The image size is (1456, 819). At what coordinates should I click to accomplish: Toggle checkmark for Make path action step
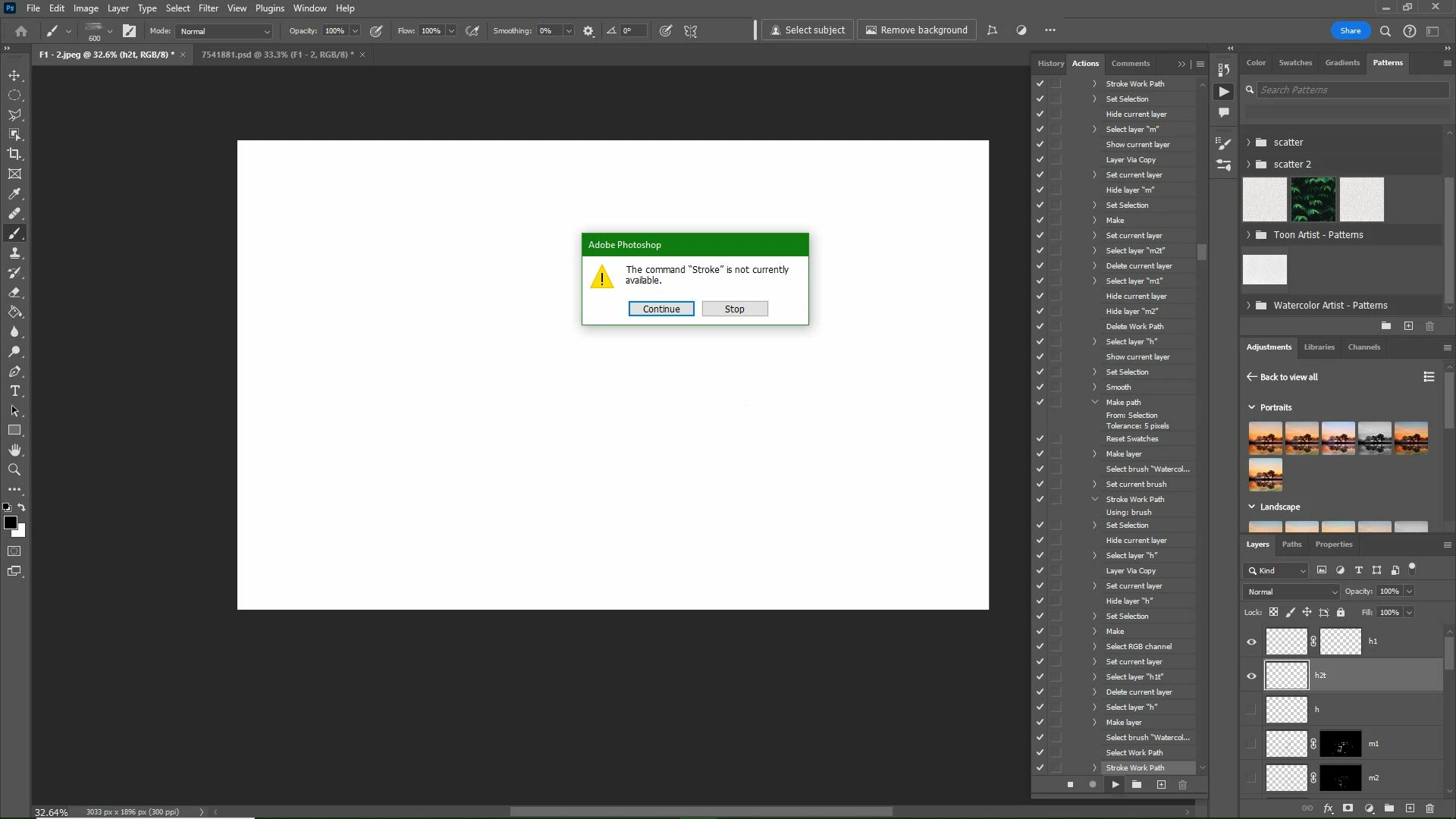[x=1040, y=402]
